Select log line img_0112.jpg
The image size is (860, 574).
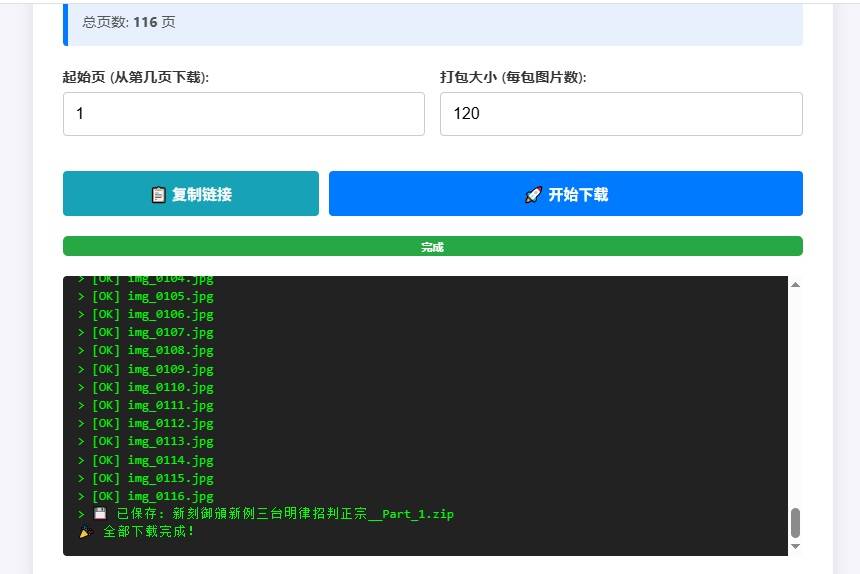[146, 424]
